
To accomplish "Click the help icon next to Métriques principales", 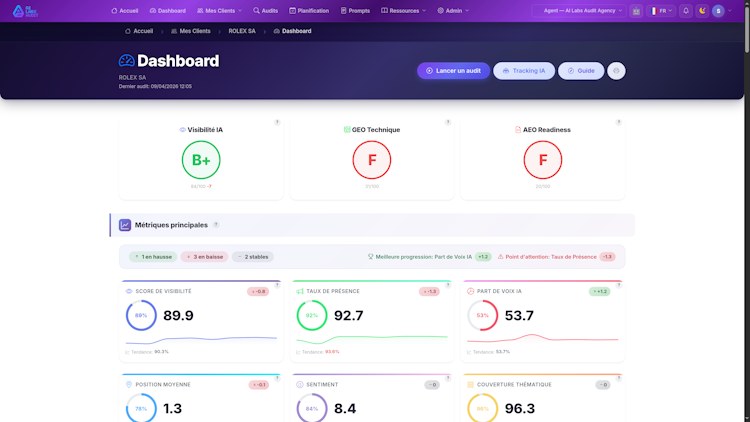I will point(216,225).
